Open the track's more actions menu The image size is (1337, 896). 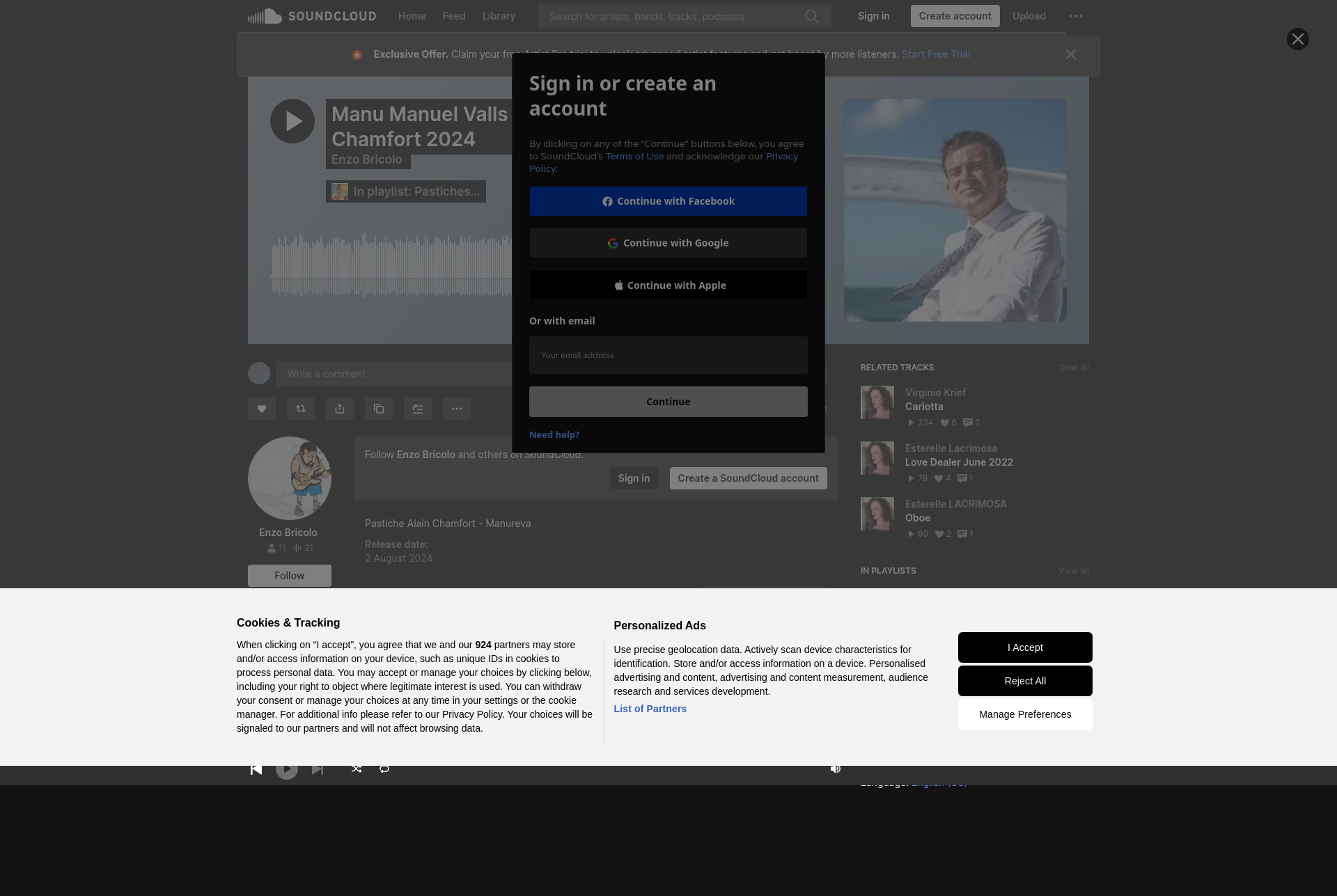pyautogui.click(x=457, y=409)
